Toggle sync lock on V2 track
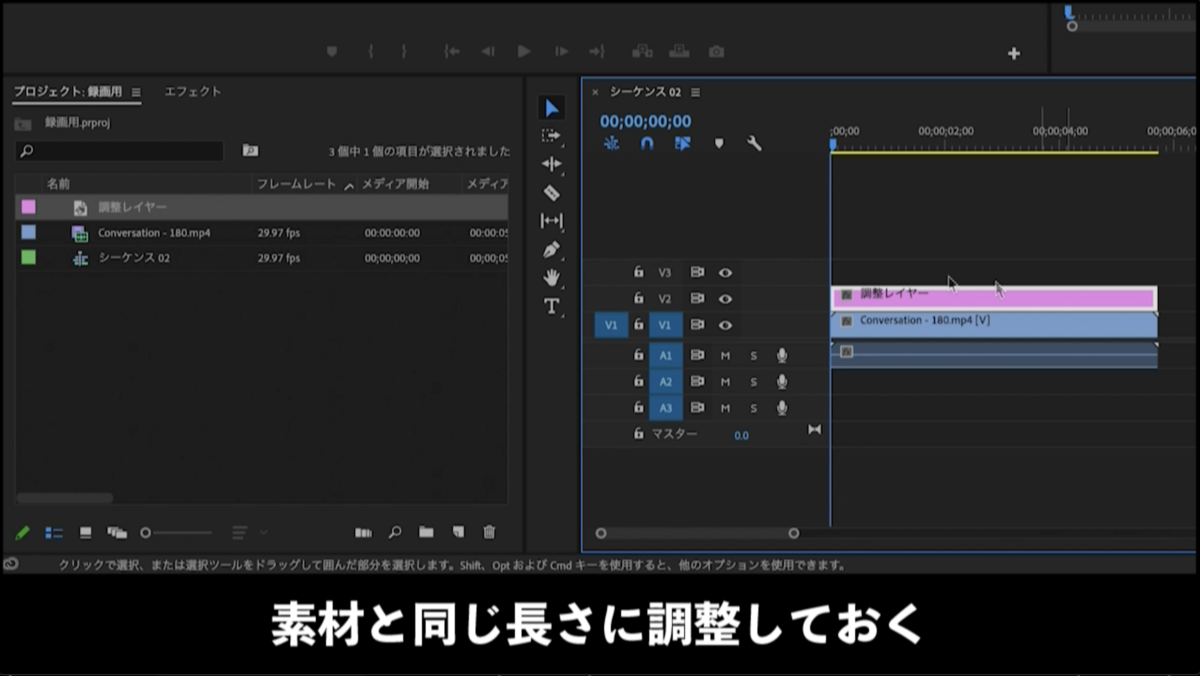Screen dimensions: 1200x676 (697, 298)
